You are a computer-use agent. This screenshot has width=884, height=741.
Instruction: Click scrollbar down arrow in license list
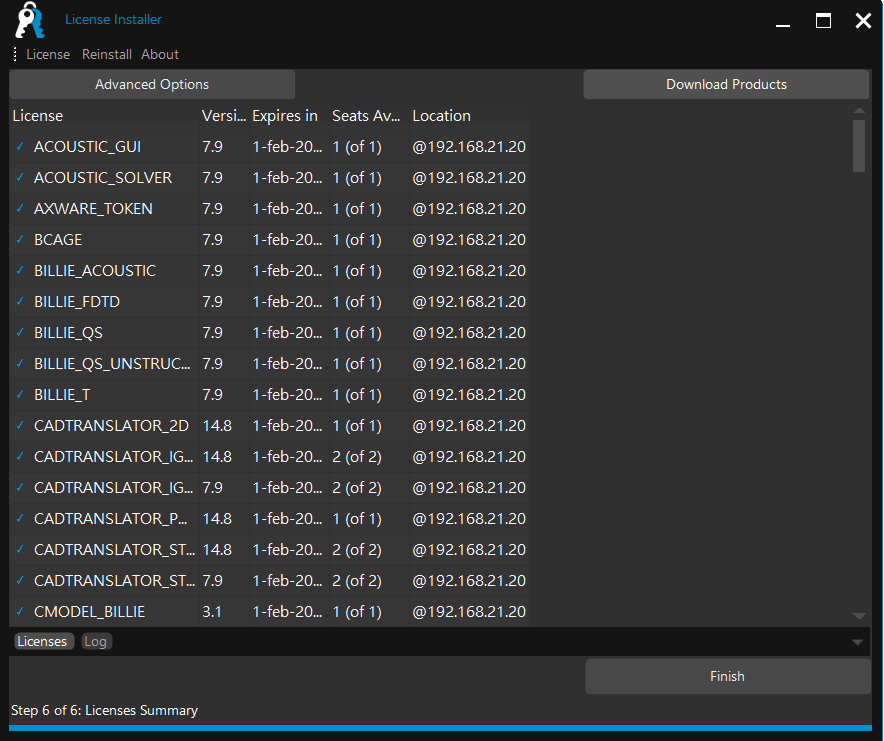[x=859, y=616]
